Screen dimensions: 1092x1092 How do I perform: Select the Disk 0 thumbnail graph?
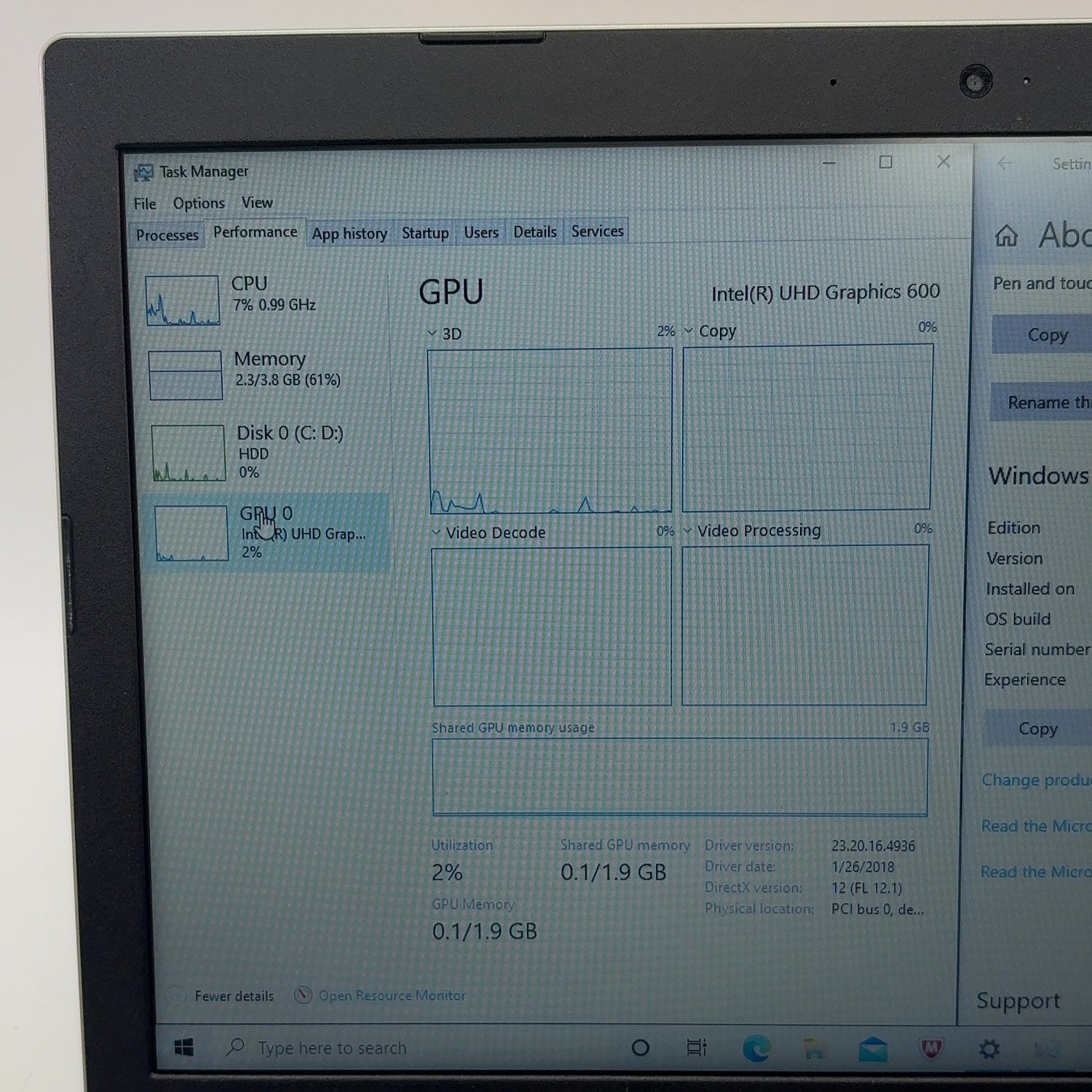tap(189, 453)
